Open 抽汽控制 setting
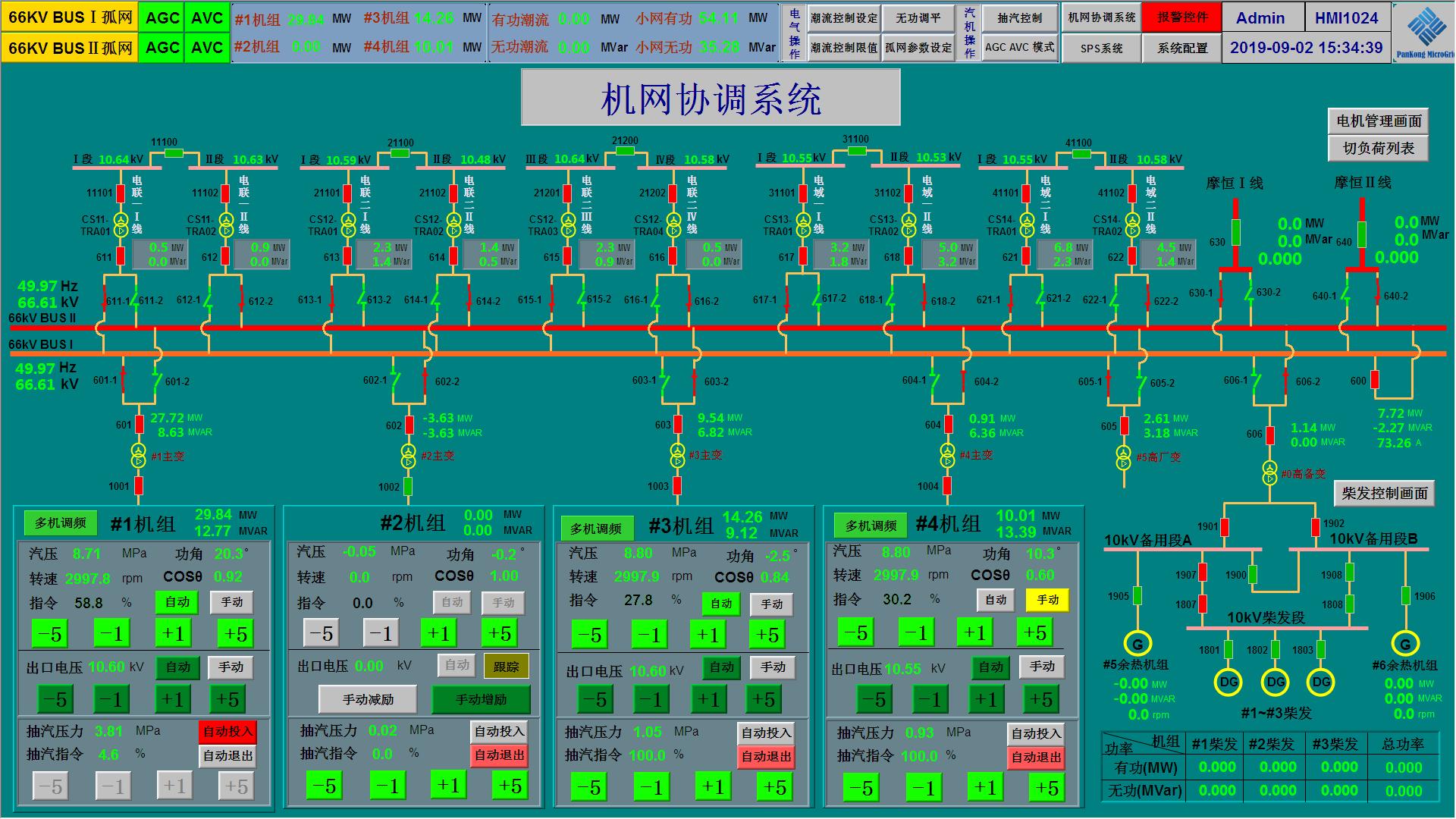Screen dimensions: 1456x819 (1020, 17)
